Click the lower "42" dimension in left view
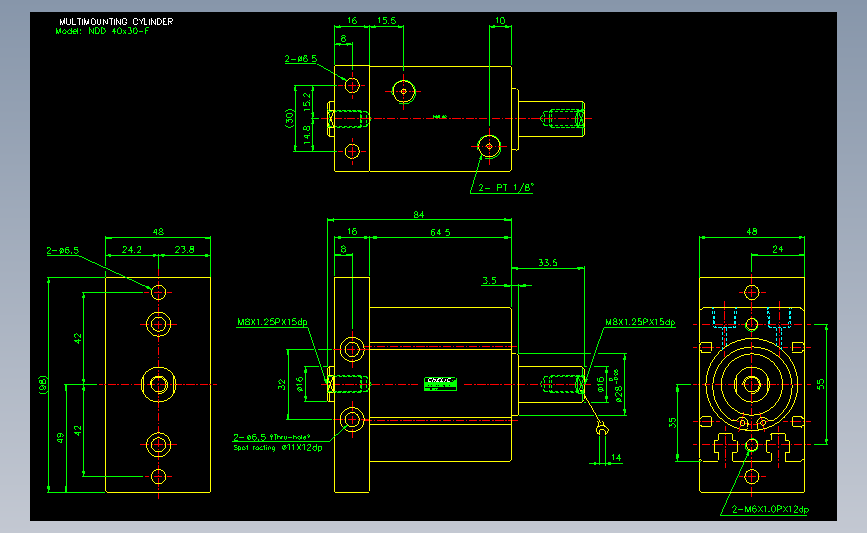 pyautogui.click(x=78, y=430)
